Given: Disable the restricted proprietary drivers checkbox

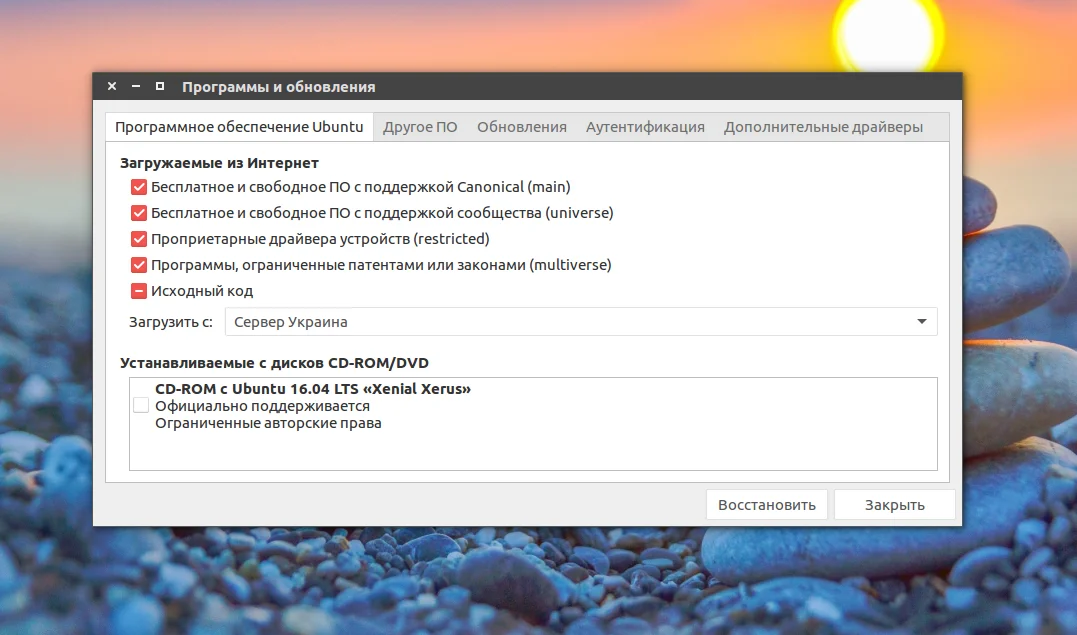Looking at the screenshot, I should pos(139,239).
